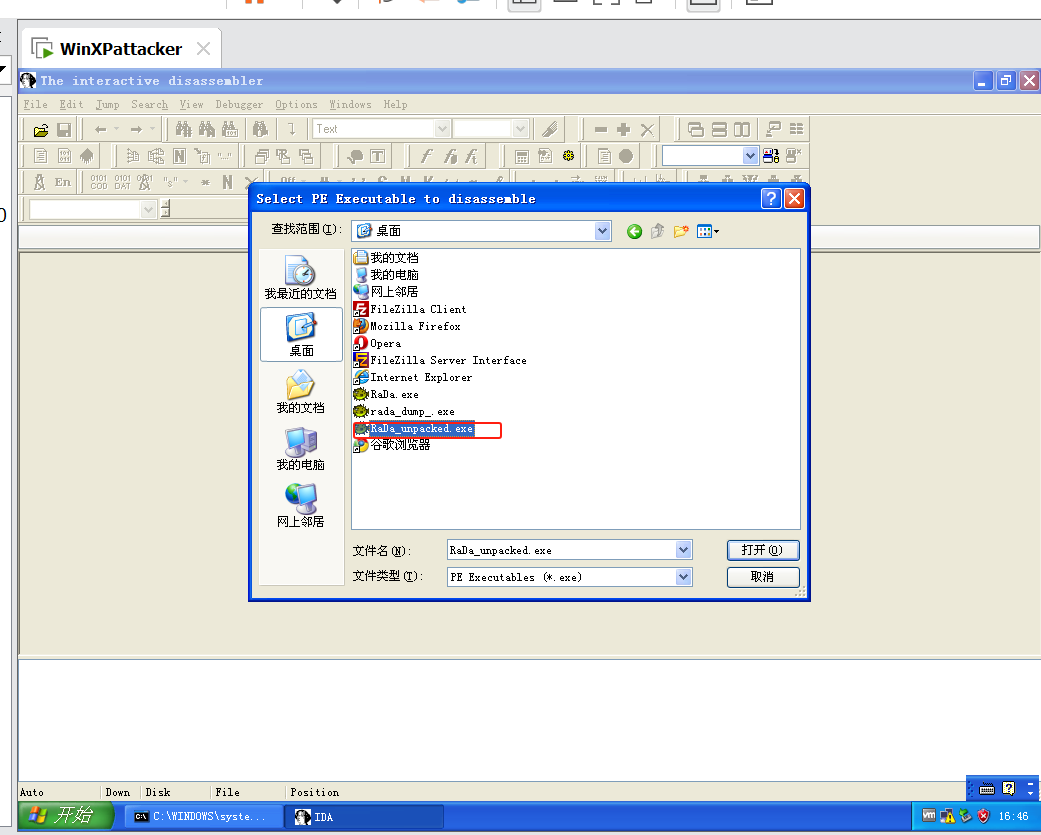Click the 开始 Start button
This screenshot has height=835, width=1041.
(x=66, y=815)
